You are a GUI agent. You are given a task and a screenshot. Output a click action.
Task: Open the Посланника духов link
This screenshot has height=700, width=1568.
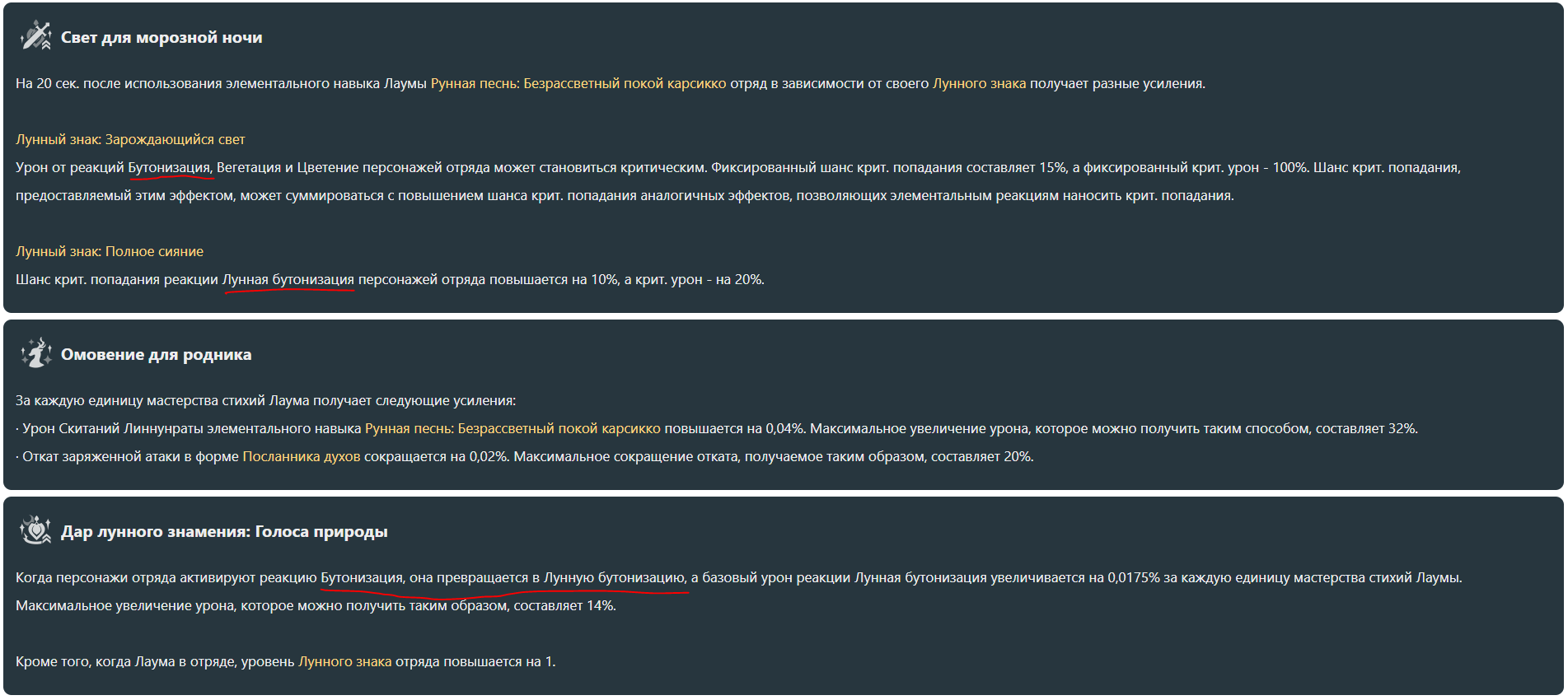point(302,457)
